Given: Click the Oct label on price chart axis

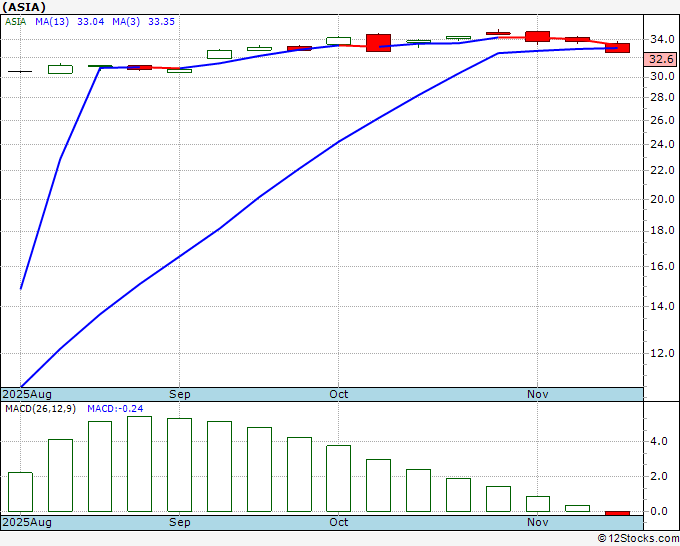Looking at the screenshot, I should (338, 394).
